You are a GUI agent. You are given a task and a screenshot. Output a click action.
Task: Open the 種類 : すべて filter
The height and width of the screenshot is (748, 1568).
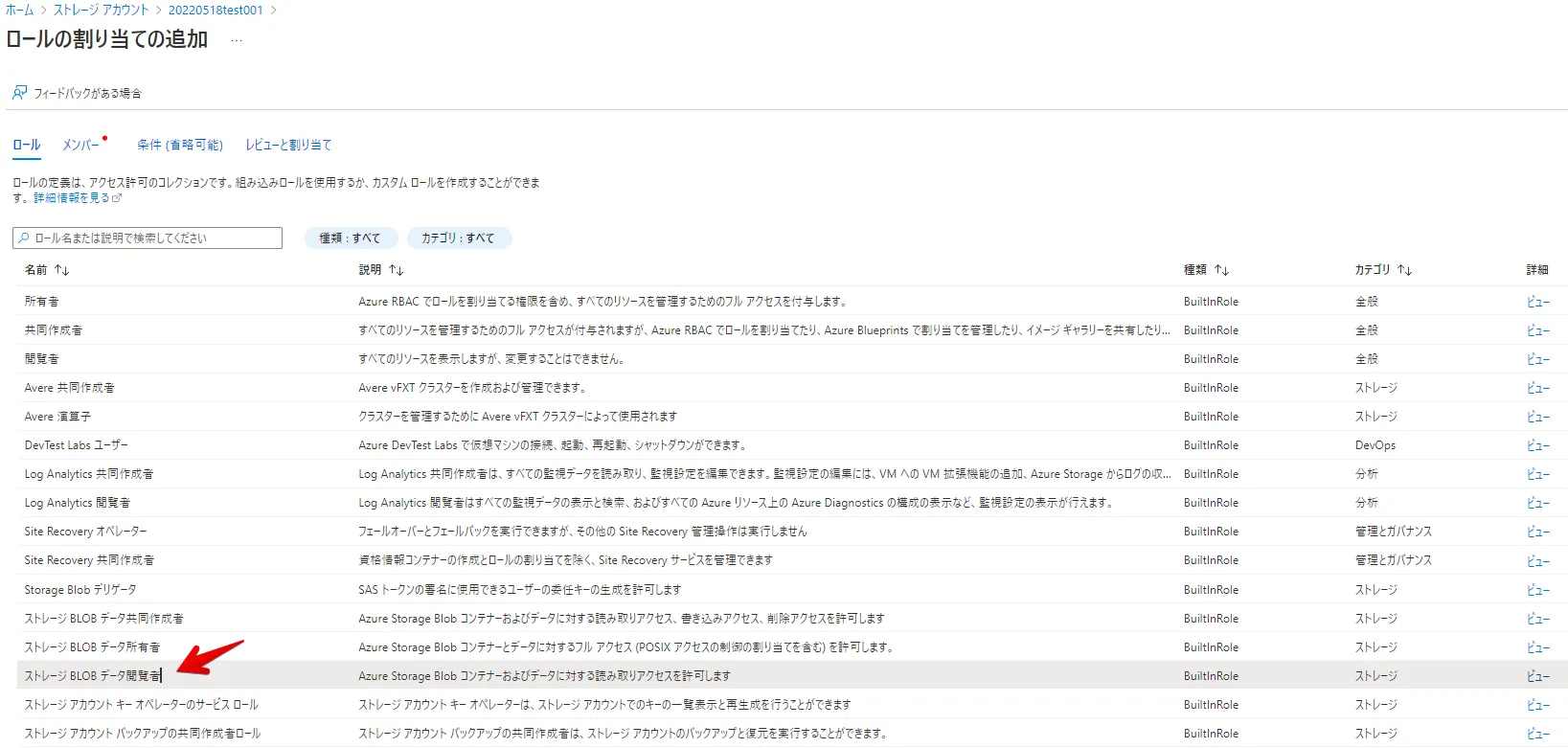tap(350, 238)
